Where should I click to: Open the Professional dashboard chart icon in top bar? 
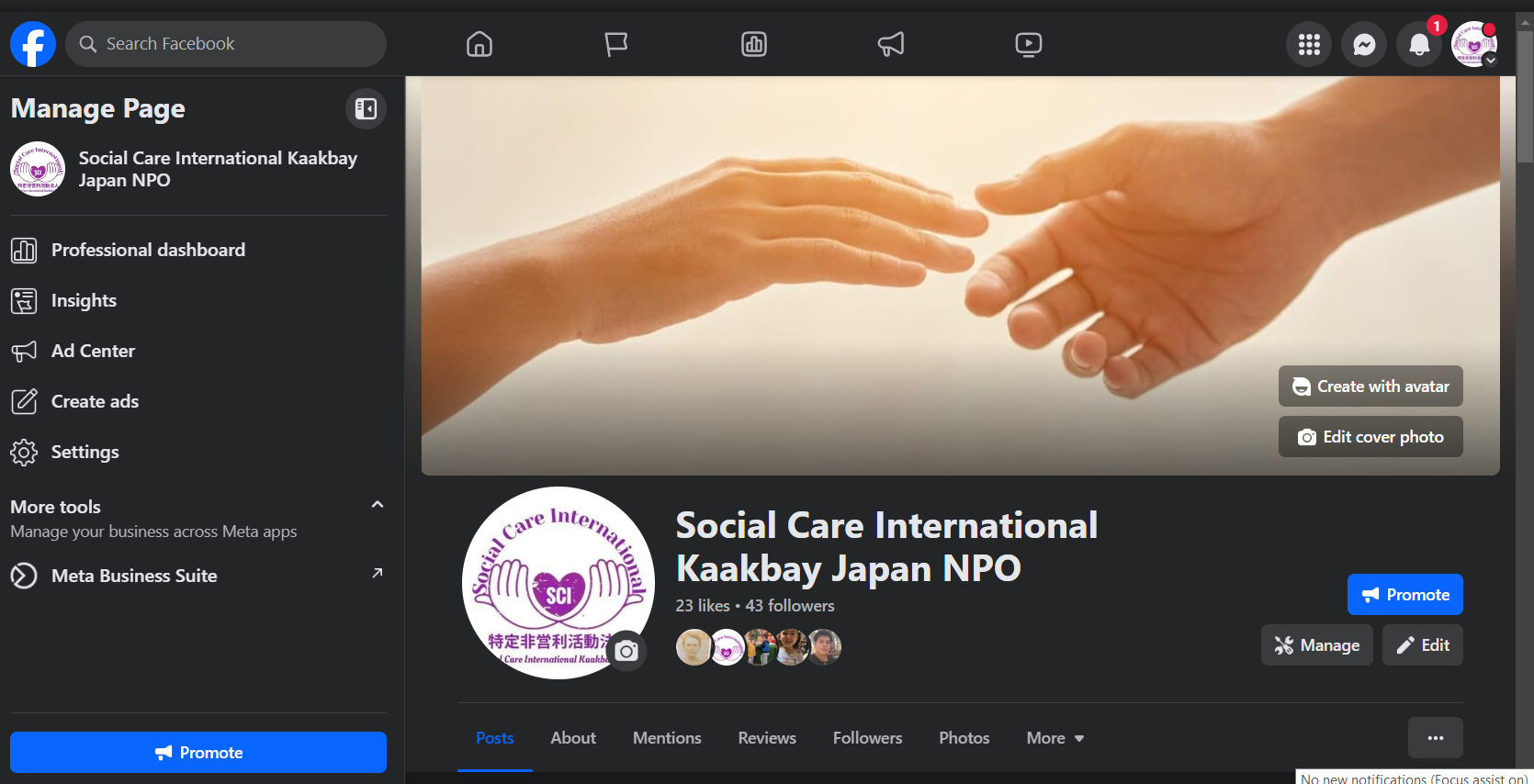click(754, 44)
